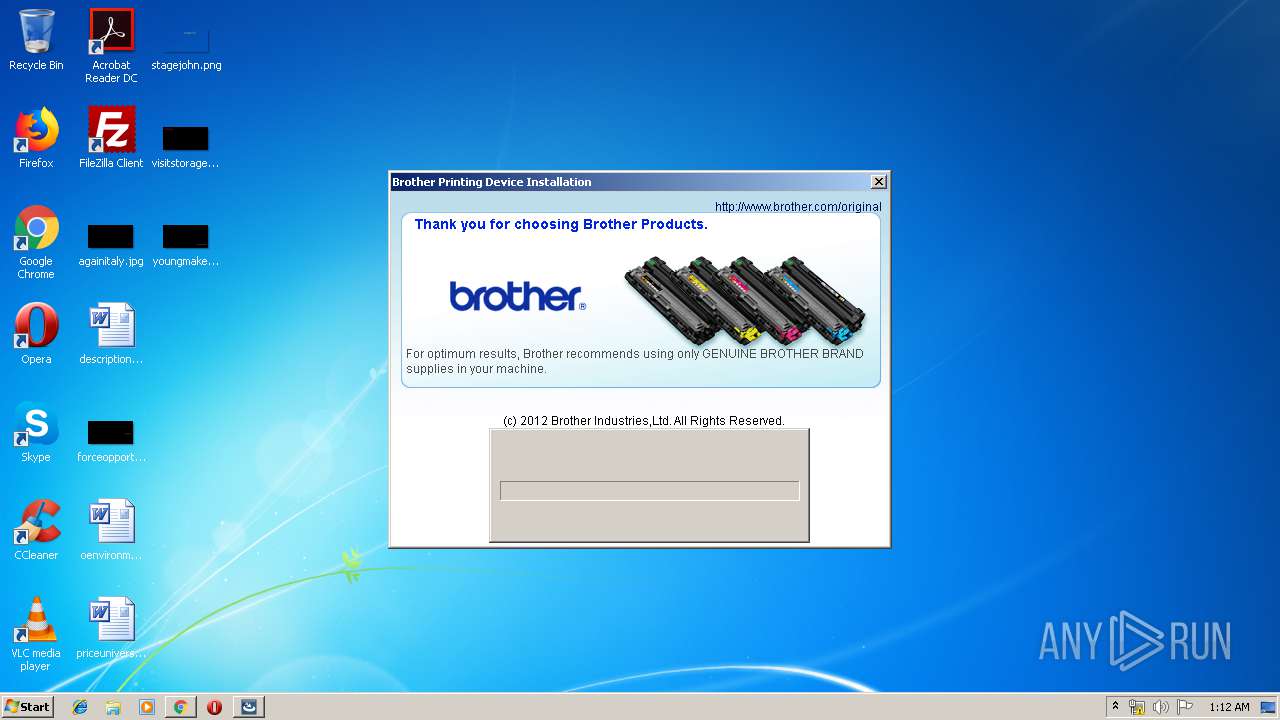The image size is (1280, 720).
Task: Select stagejohn.png file on desktop
Action: (x=186, y=46)
